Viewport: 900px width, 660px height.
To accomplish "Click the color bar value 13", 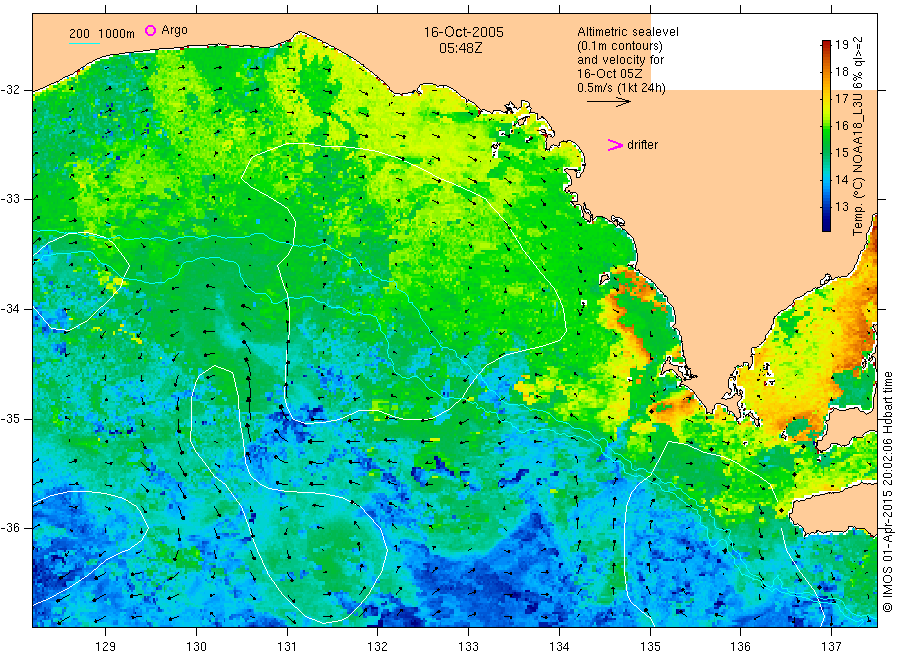I will click(x=841, y=207).
